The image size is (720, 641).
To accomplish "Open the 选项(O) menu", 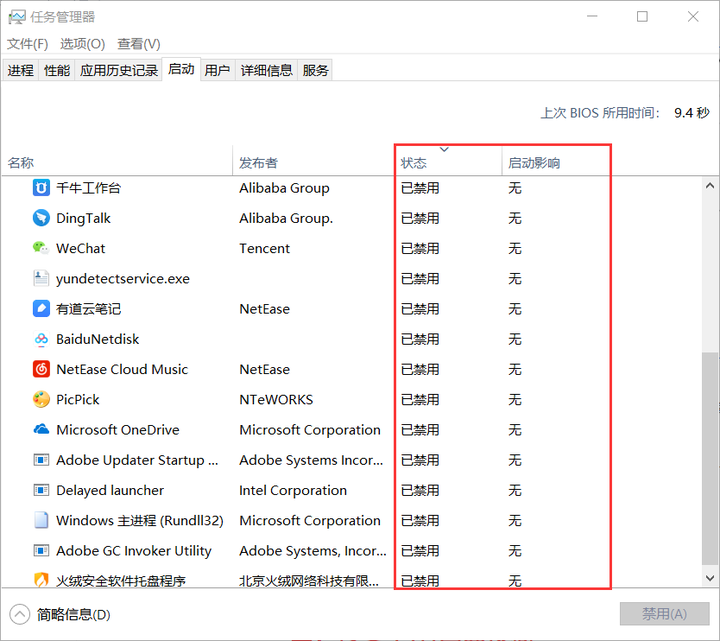I will (x=83, y=44).
